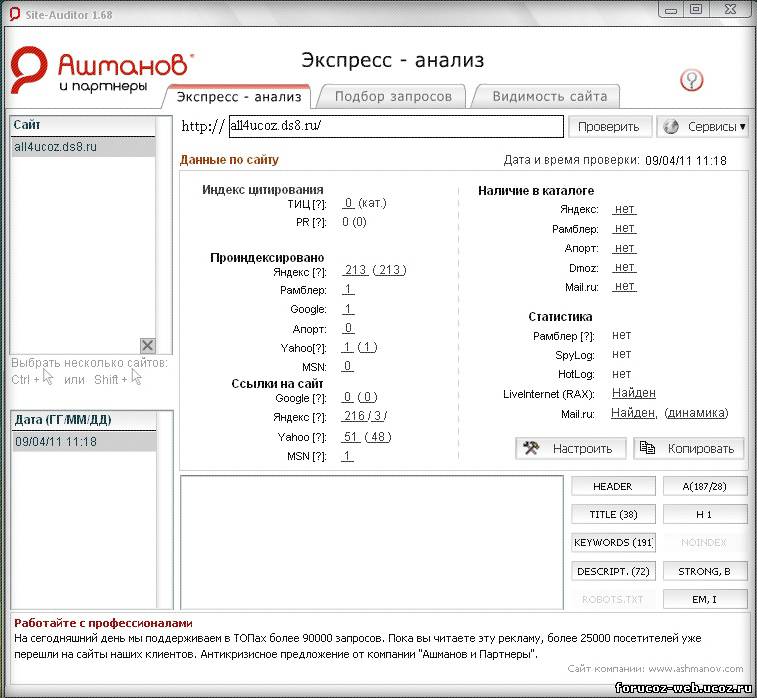This screenshot has height=698, width=757.
Task: Open Yahoo indexed 1 link
Action: 347,347
